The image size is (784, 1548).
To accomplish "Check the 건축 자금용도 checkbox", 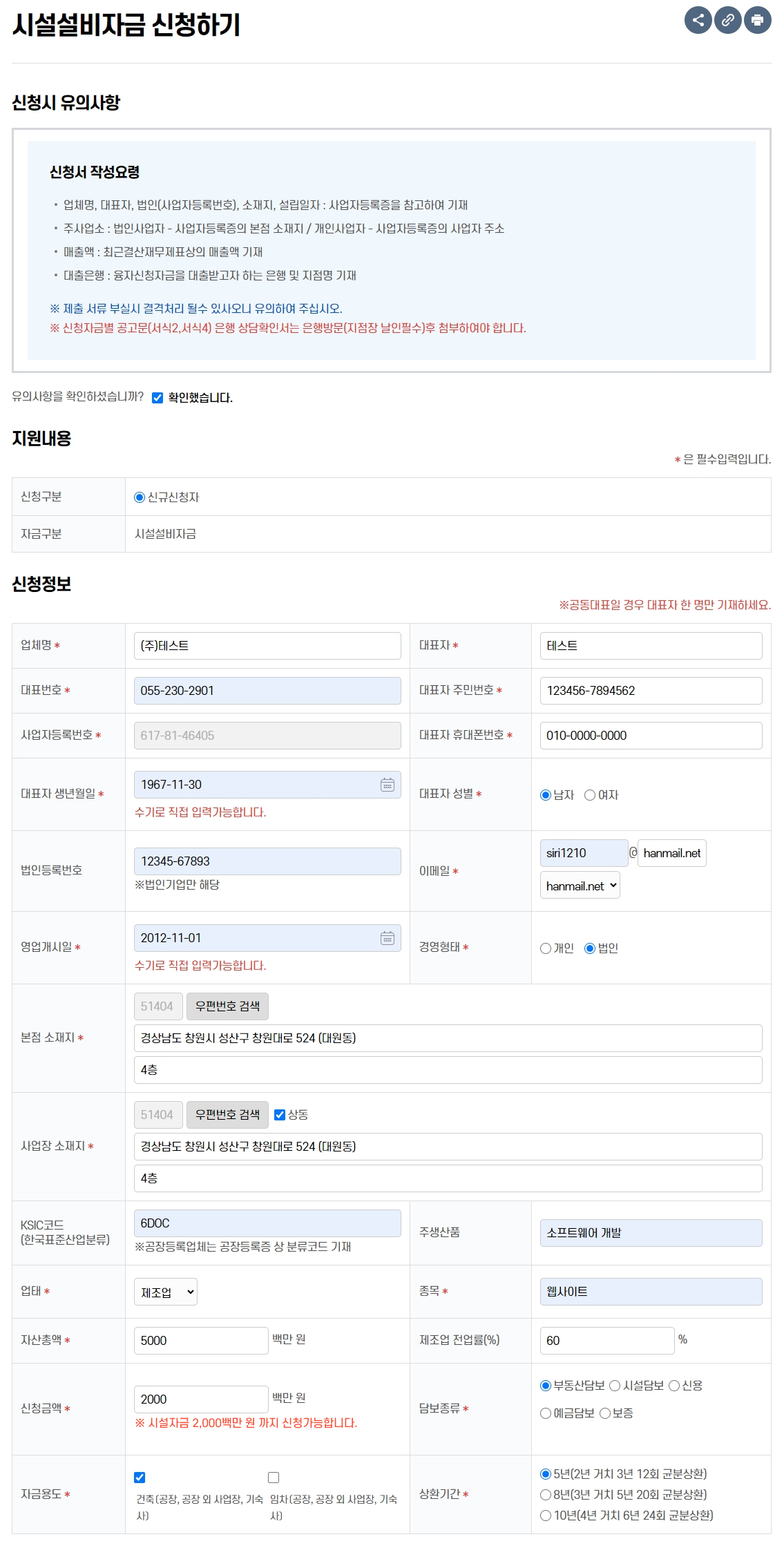I will point(140,1478).
